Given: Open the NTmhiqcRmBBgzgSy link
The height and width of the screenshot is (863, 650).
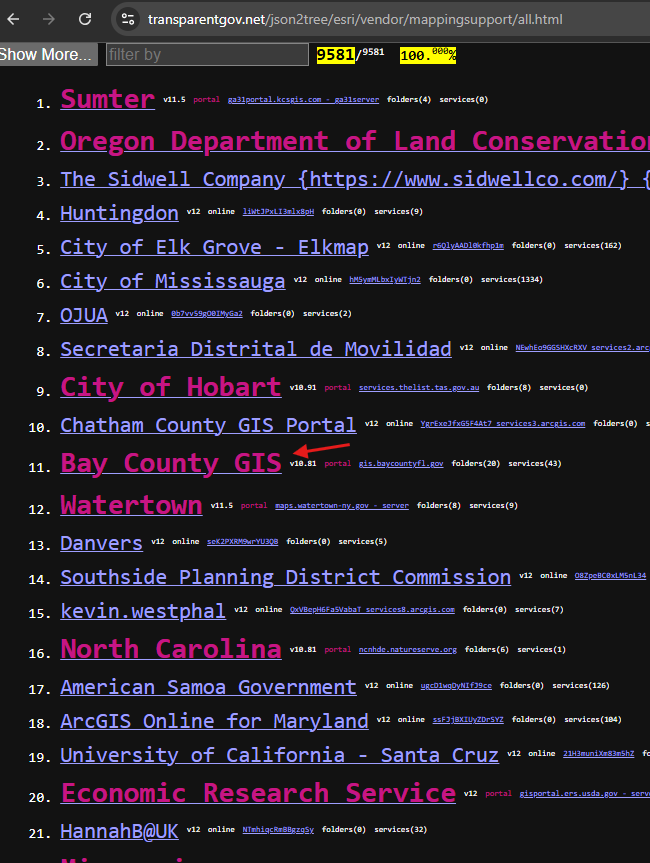Looking at the screenshot, I should [x=278, y=830].
